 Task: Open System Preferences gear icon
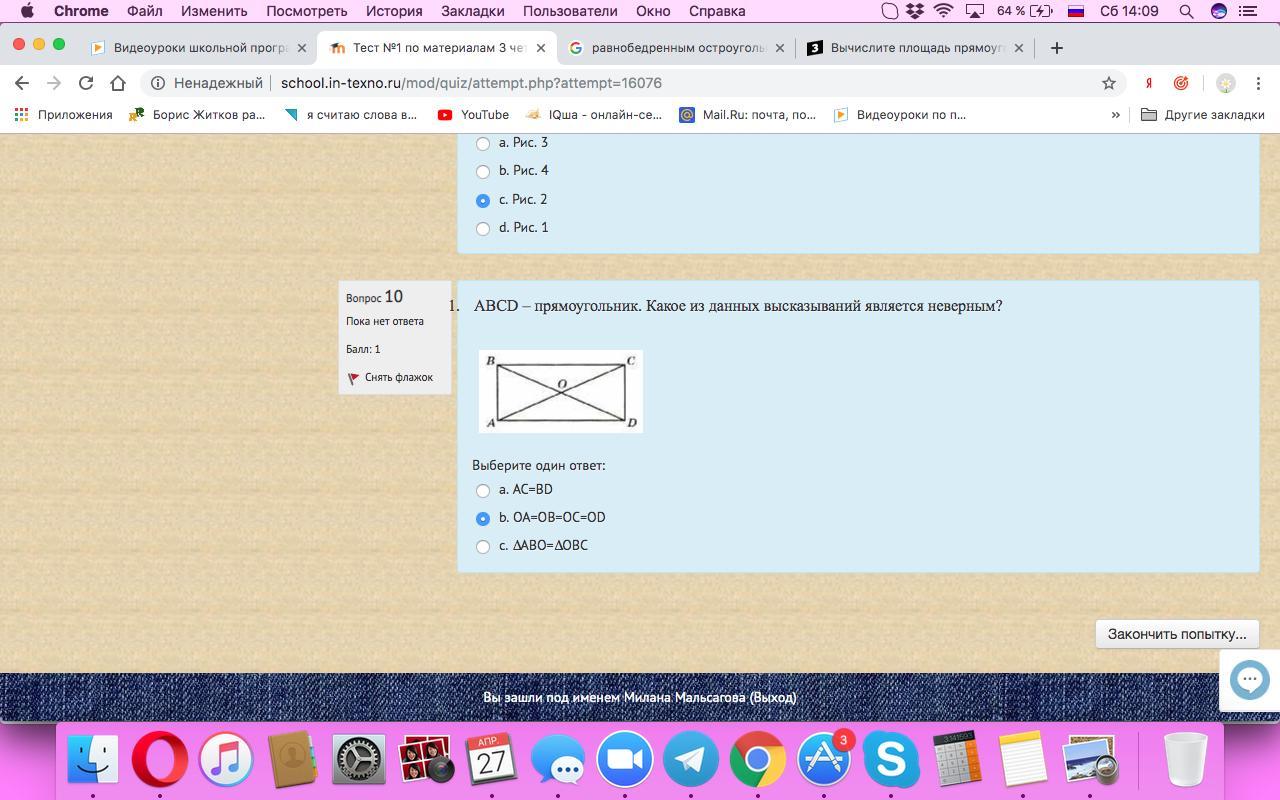tap(358, 760)
